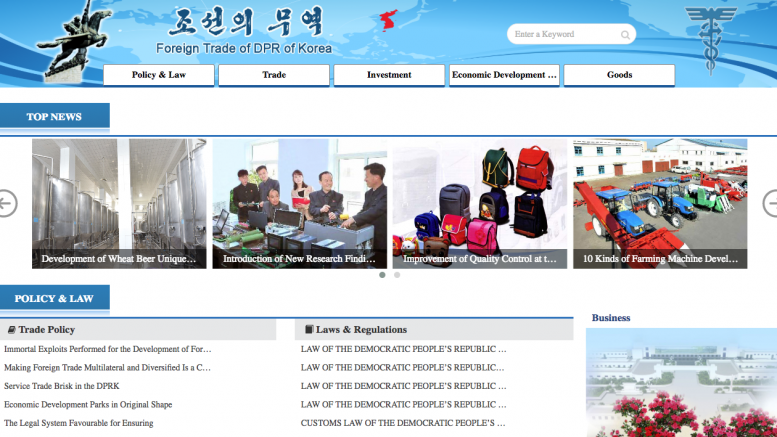
Task: Click the previous slide arrow in carousel
Action: [x=6, y=203]
